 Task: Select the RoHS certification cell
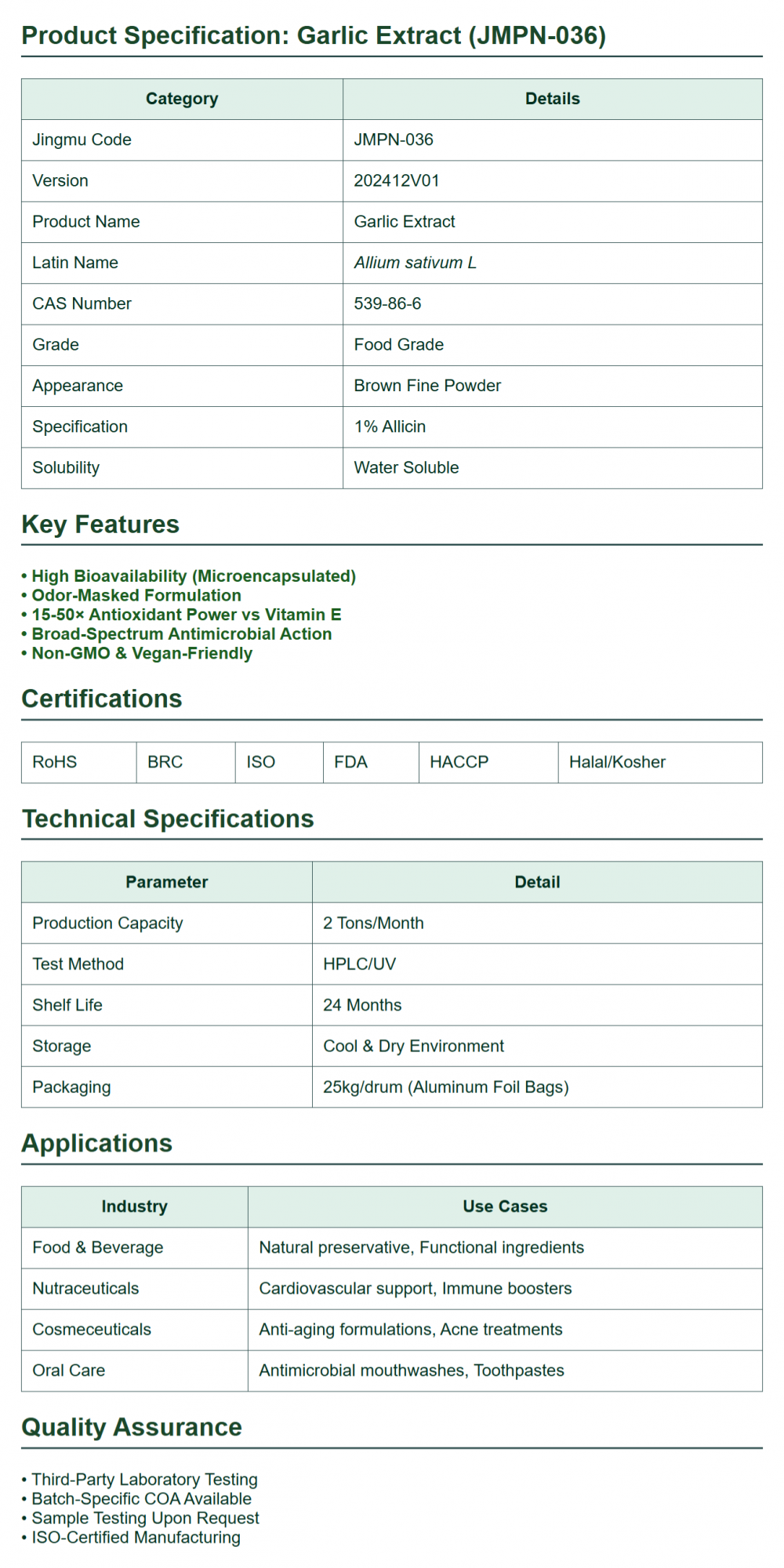click(55, 762)
